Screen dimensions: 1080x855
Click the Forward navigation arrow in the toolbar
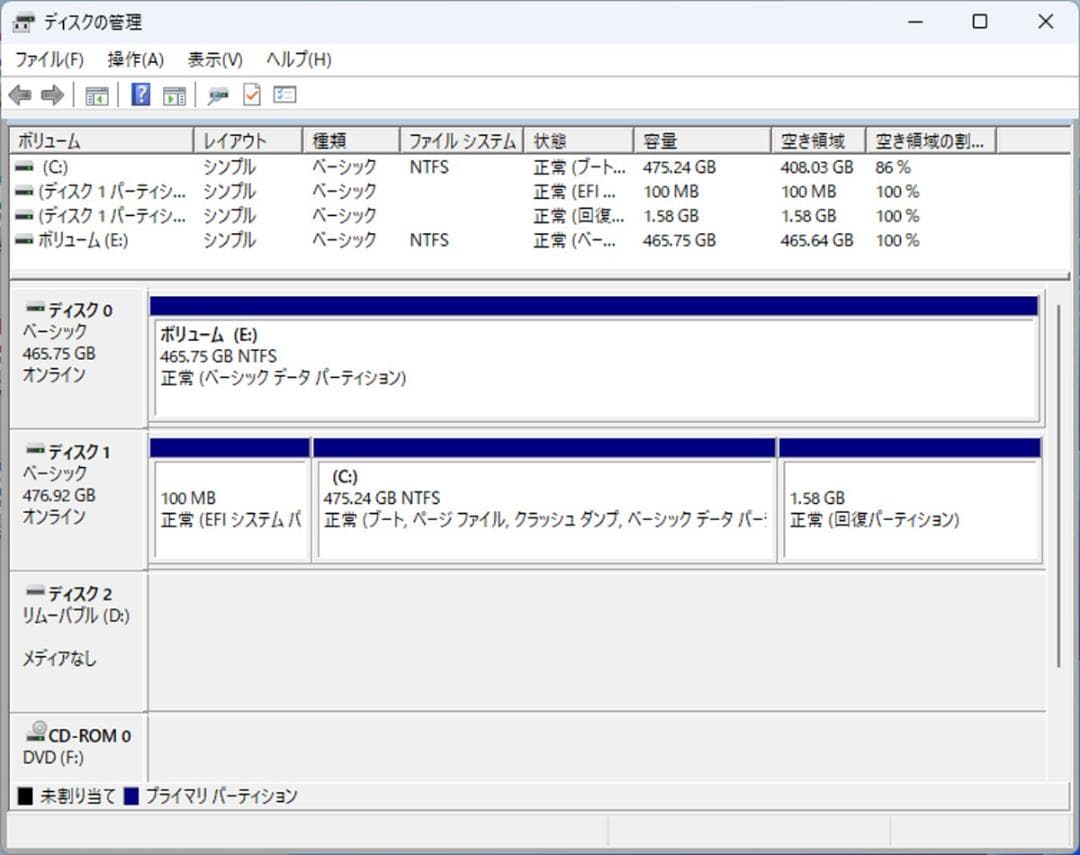point(52,95)
